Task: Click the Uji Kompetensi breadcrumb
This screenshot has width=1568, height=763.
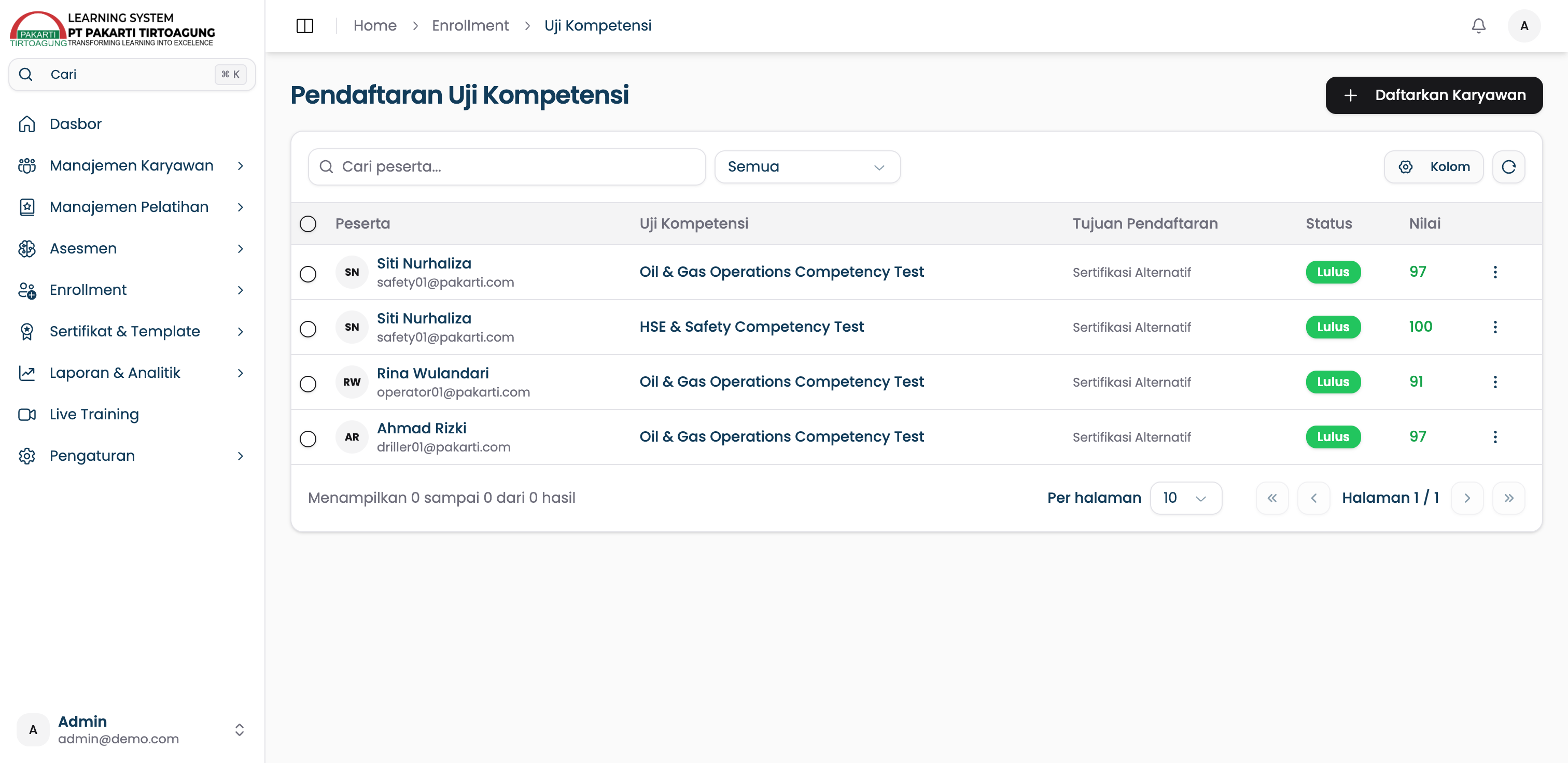Action: (x=597, y=25)
